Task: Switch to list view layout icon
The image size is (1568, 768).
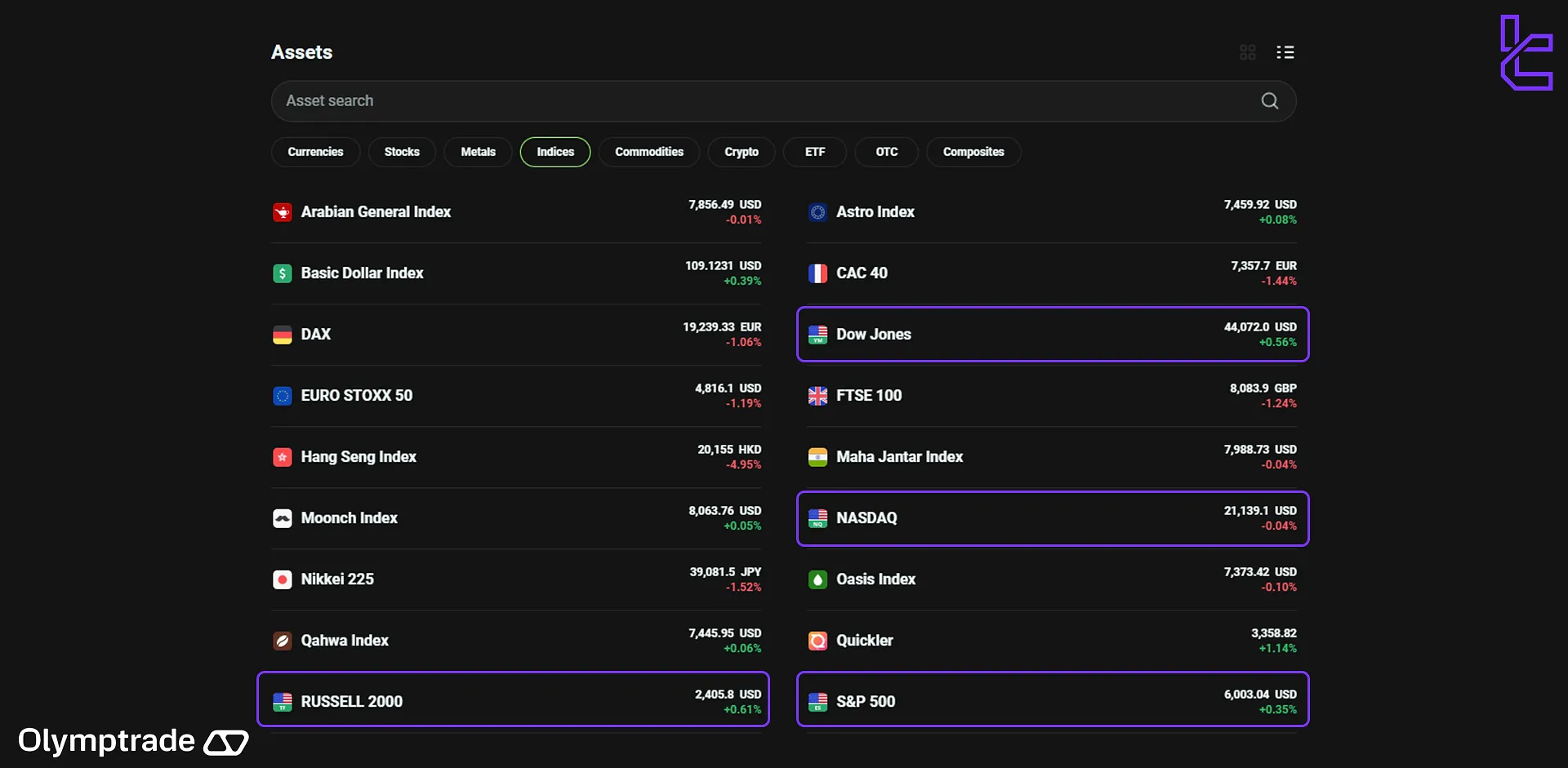Action: pos(1285,52)
